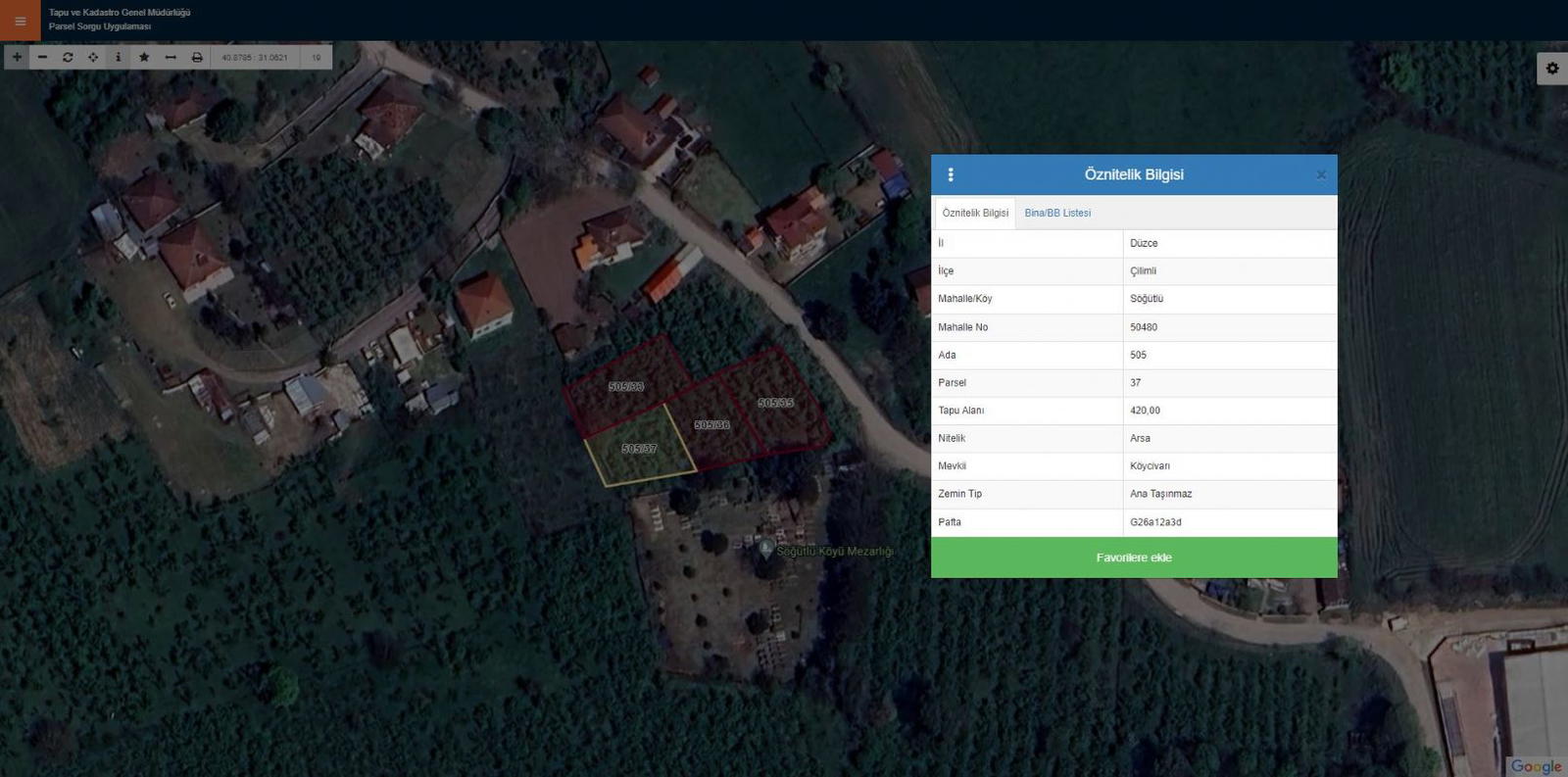
Task: Close the Öznitelik Bilgisi panel
Action: (x=1320, y=174)
